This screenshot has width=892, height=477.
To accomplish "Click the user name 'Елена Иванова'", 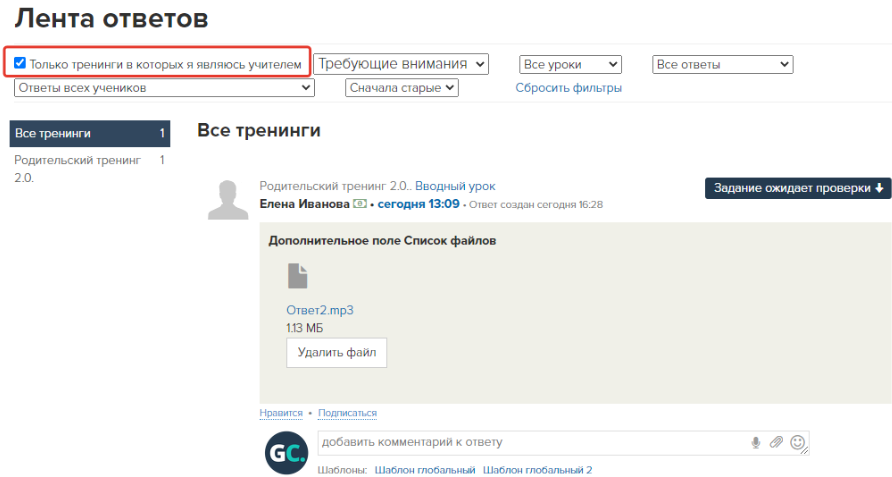I will click(304, 204).
